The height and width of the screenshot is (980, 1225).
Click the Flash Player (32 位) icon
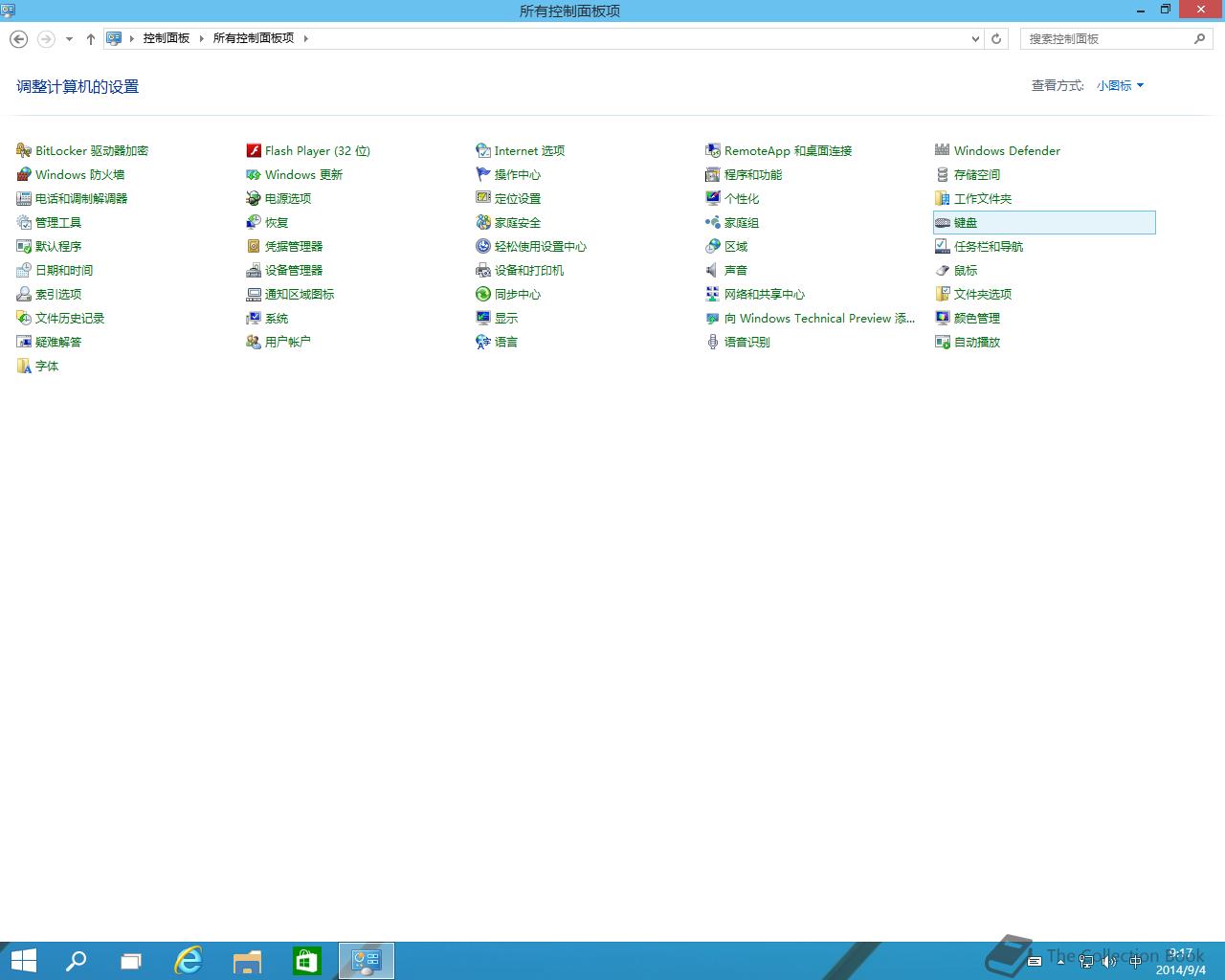tap(254, 150)
